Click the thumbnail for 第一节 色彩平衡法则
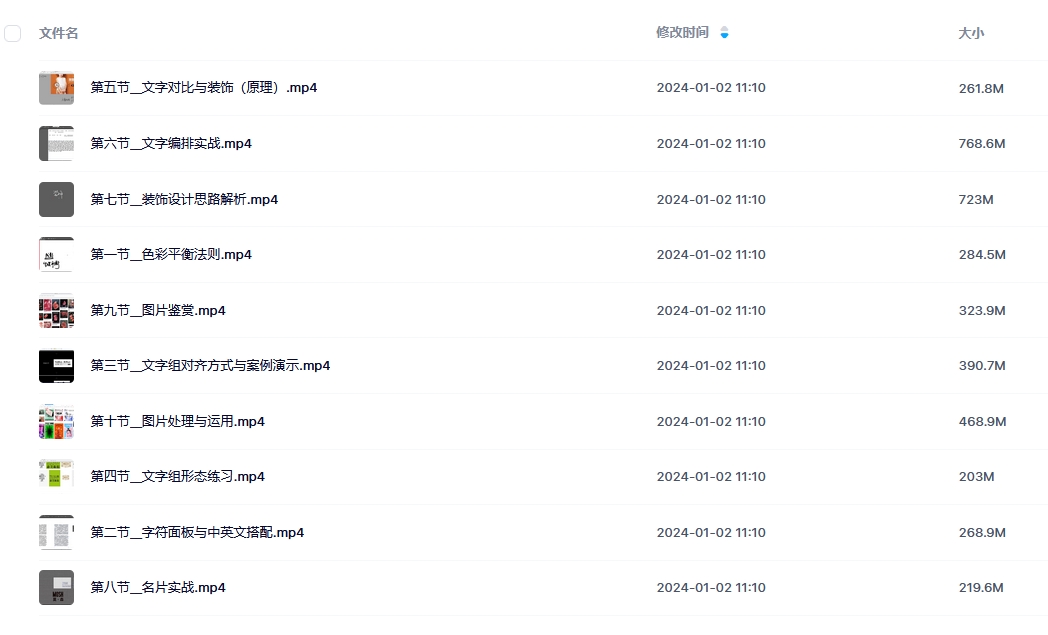The width and height of the screenshot is (1048, 635). tap(57, 255)
